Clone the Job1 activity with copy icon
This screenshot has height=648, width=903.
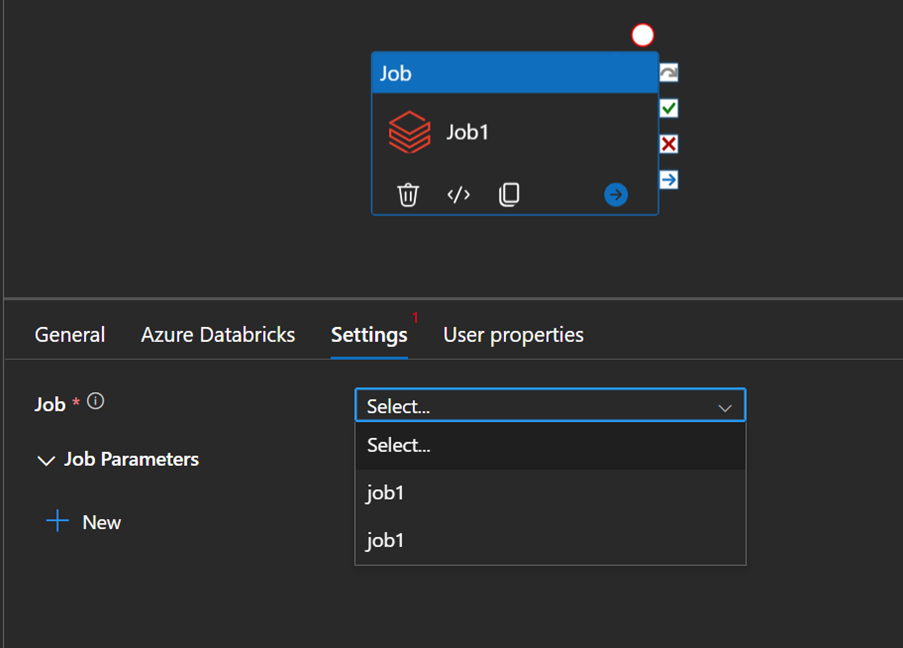(x=509, y=194)
